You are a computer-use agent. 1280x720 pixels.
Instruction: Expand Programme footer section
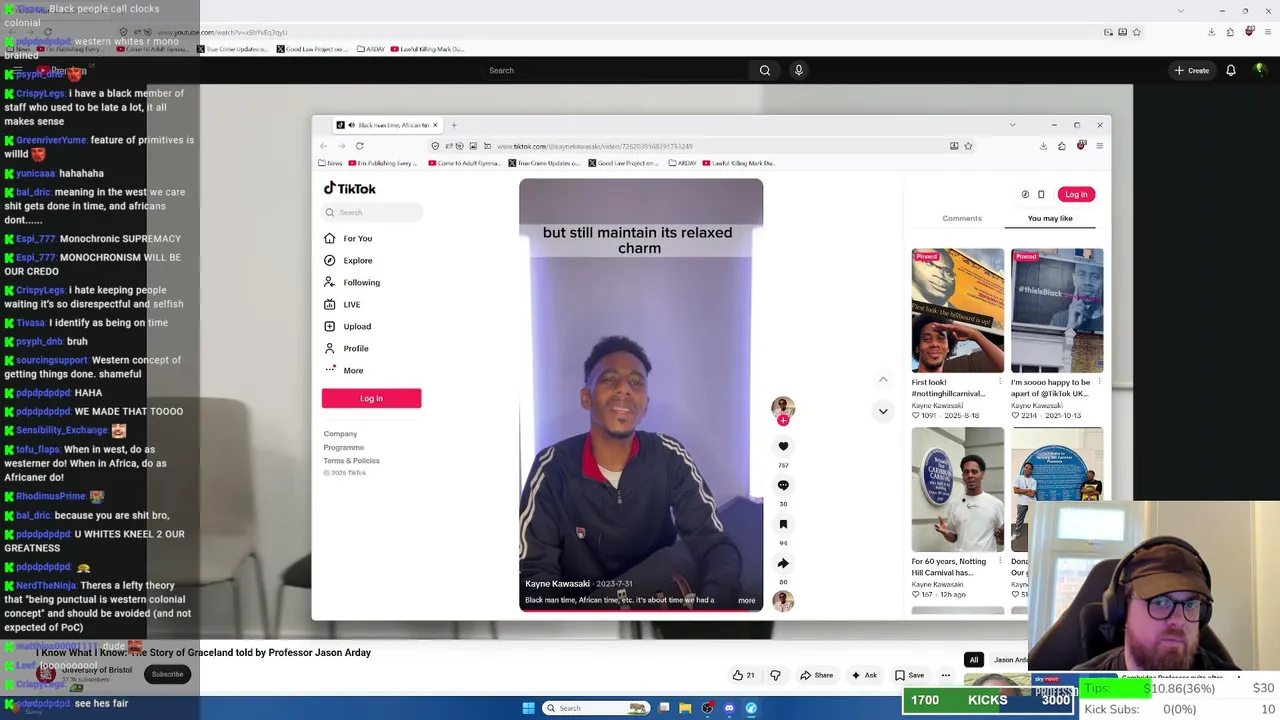pos(344,447)
